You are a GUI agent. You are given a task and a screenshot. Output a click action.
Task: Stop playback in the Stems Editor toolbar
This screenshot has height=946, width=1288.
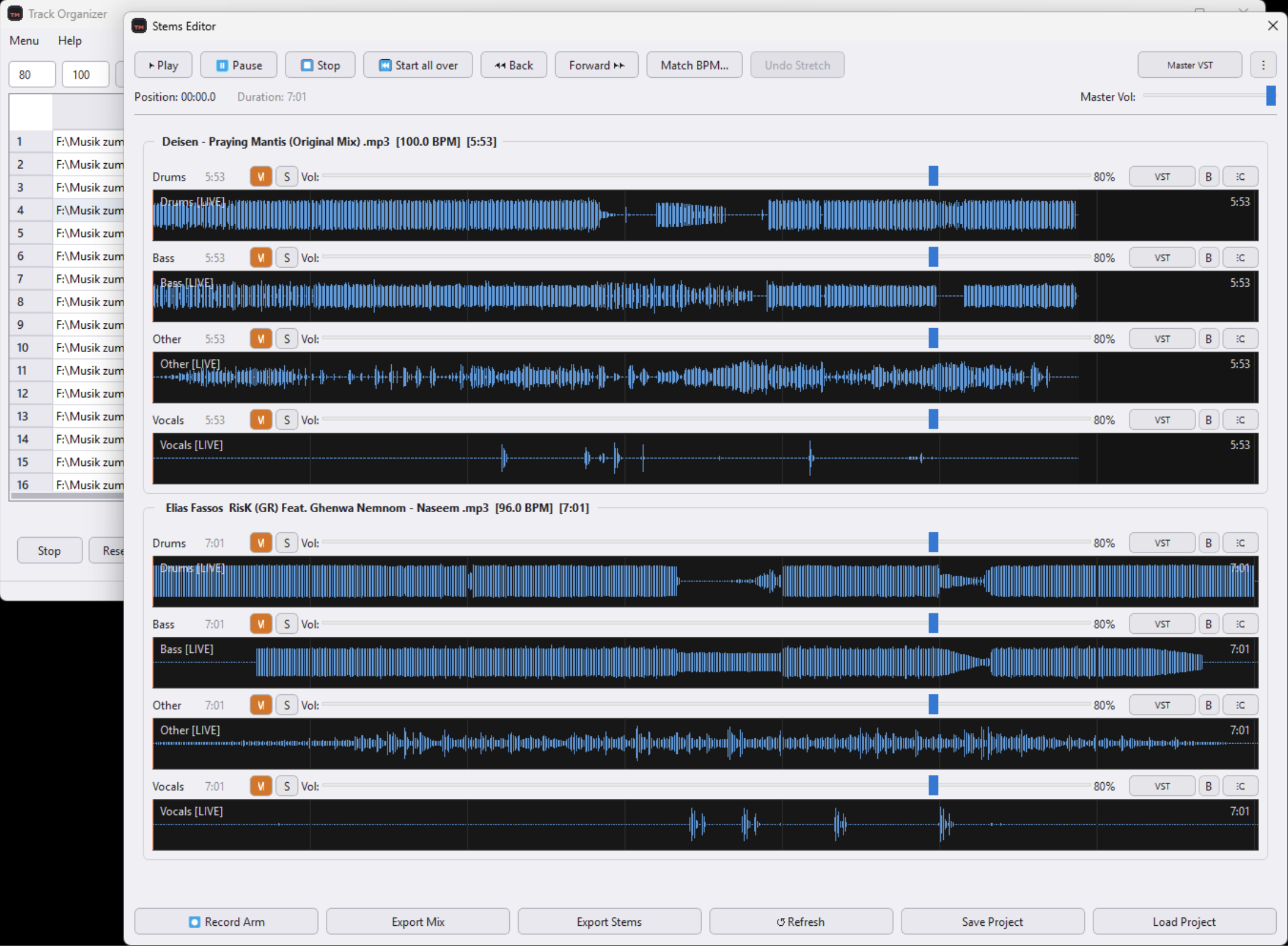point(320,65)
